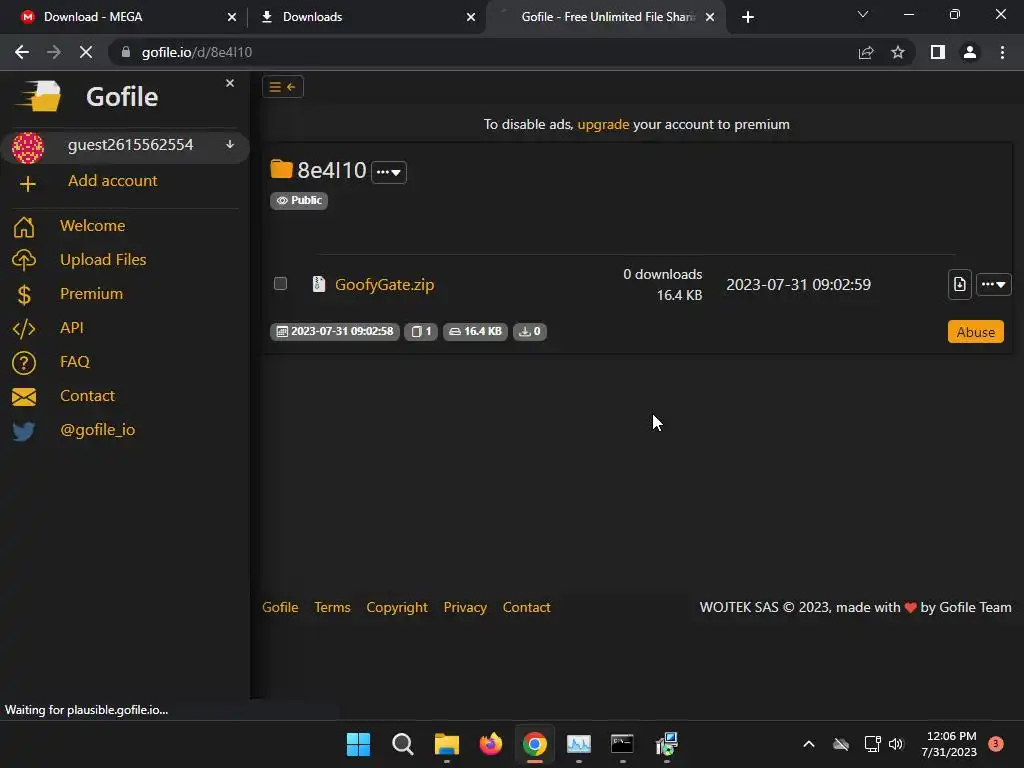The height and width of the screenshot is (768, 1024).
Task: Open the 8e4l10 folder options dropdown
Action: click(x=389, y=172)
